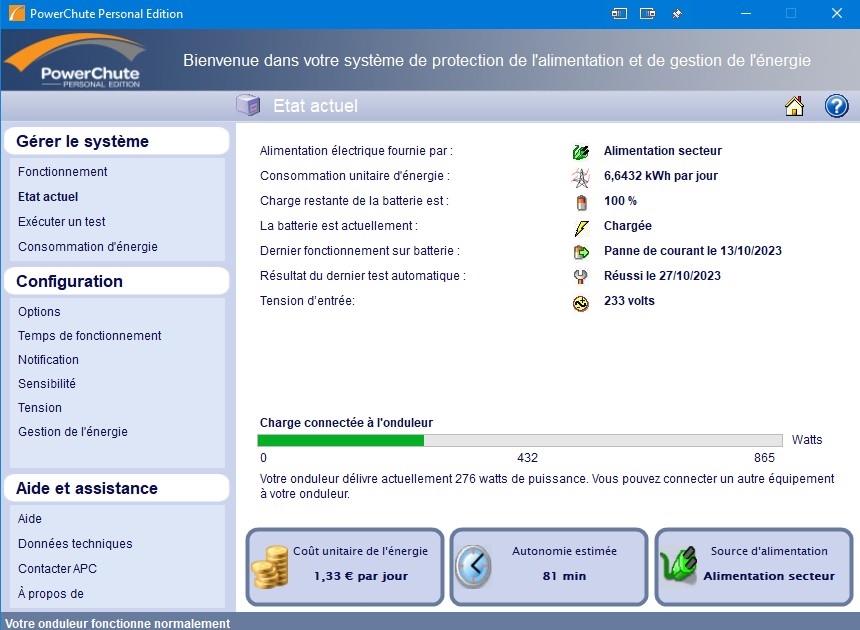Click the '432' midpoint watts label
The width and height of the screenshot is (860, 630).
pos(527,458)
